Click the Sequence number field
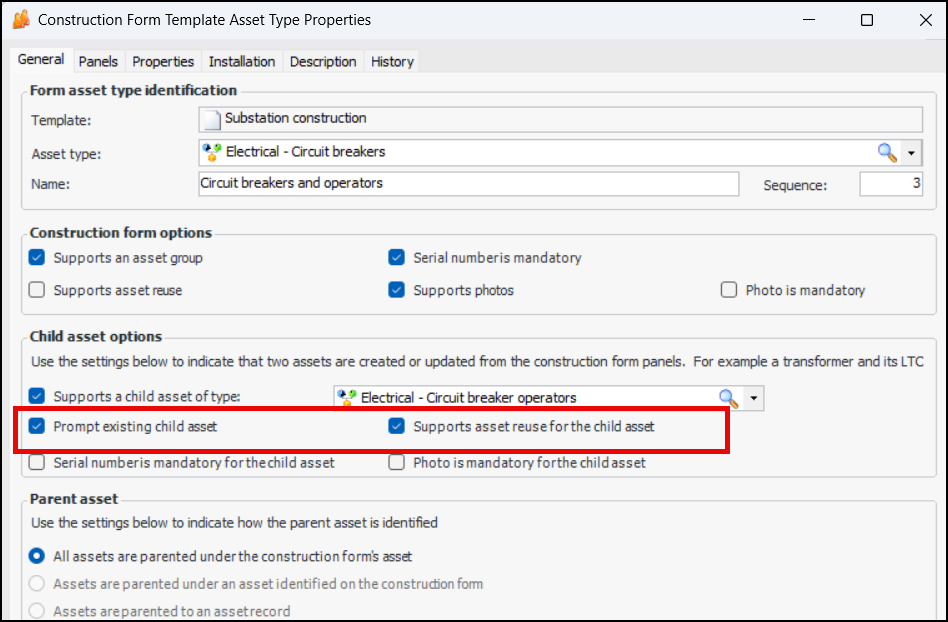Screen dimensions: 948x622 pos(891,184)
